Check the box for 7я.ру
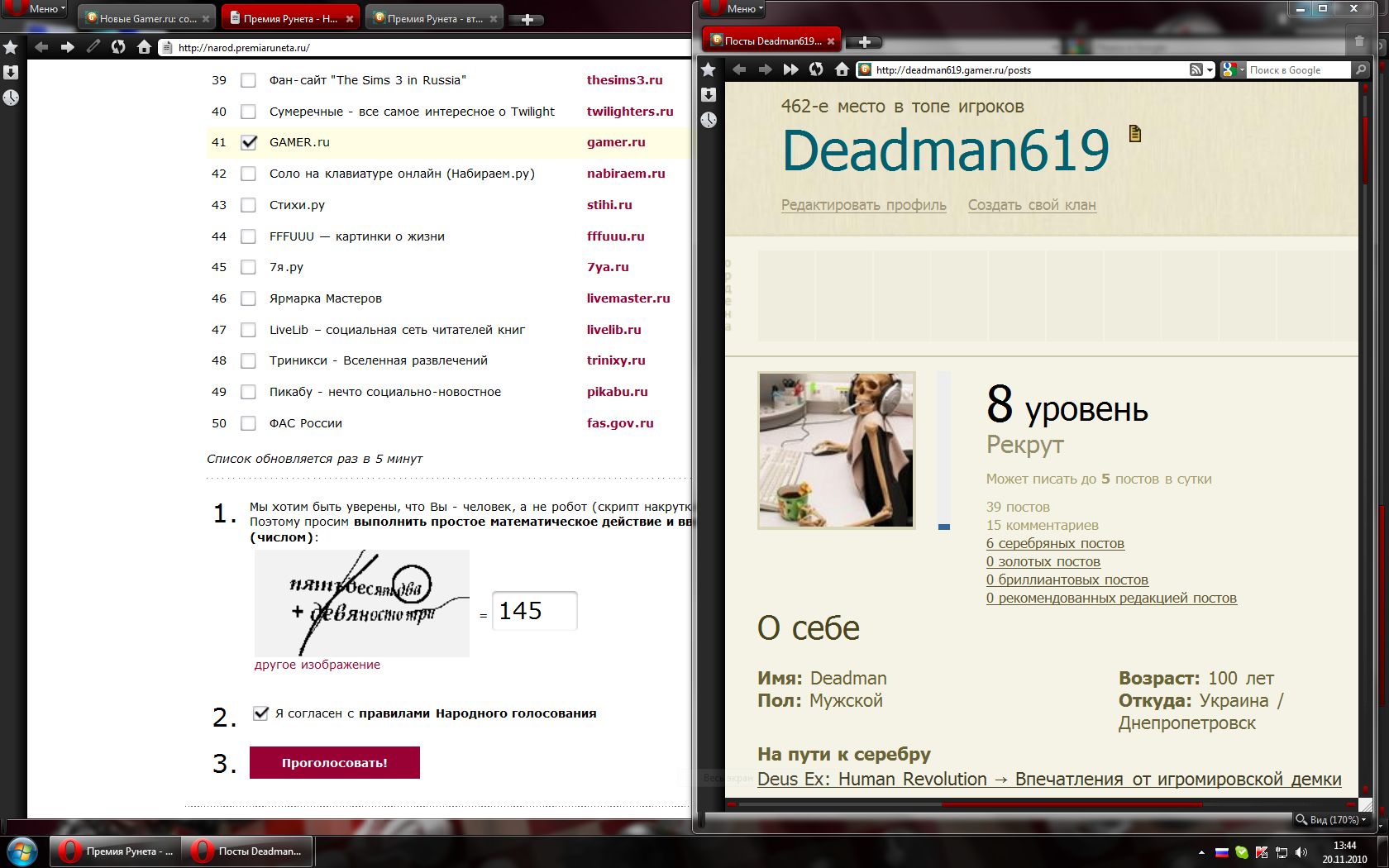The width and height of the screenshot is (1389, 868). pos(248,267)
